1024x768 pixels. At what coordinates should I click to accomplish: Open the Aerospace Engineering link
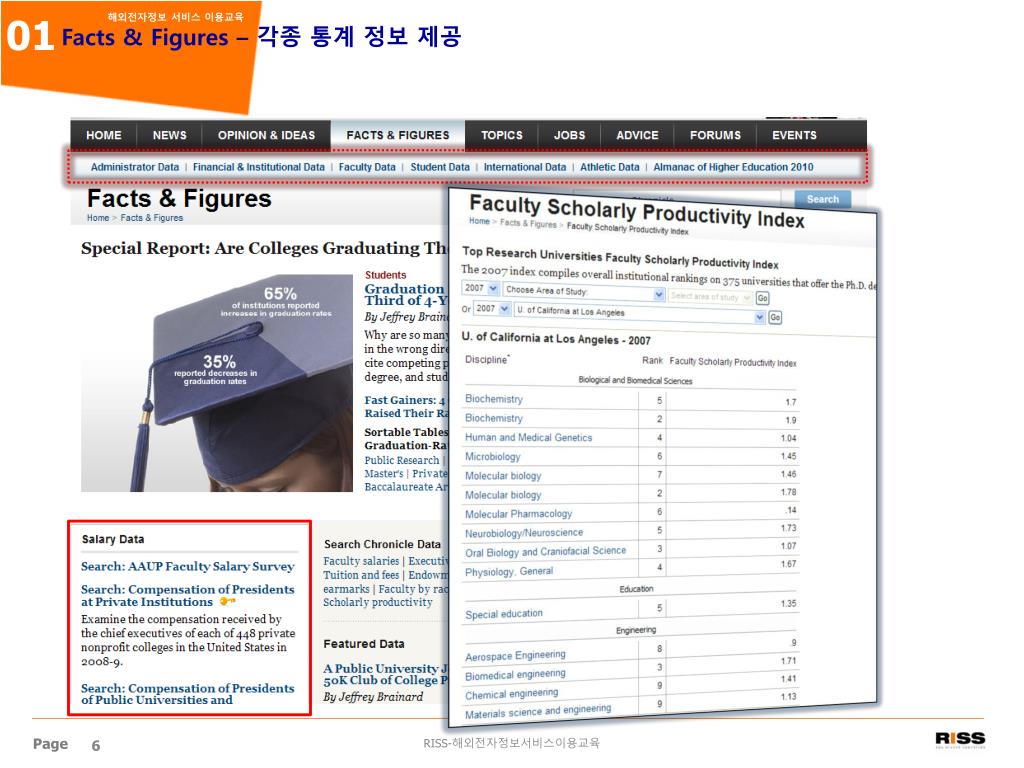[515, 656]
